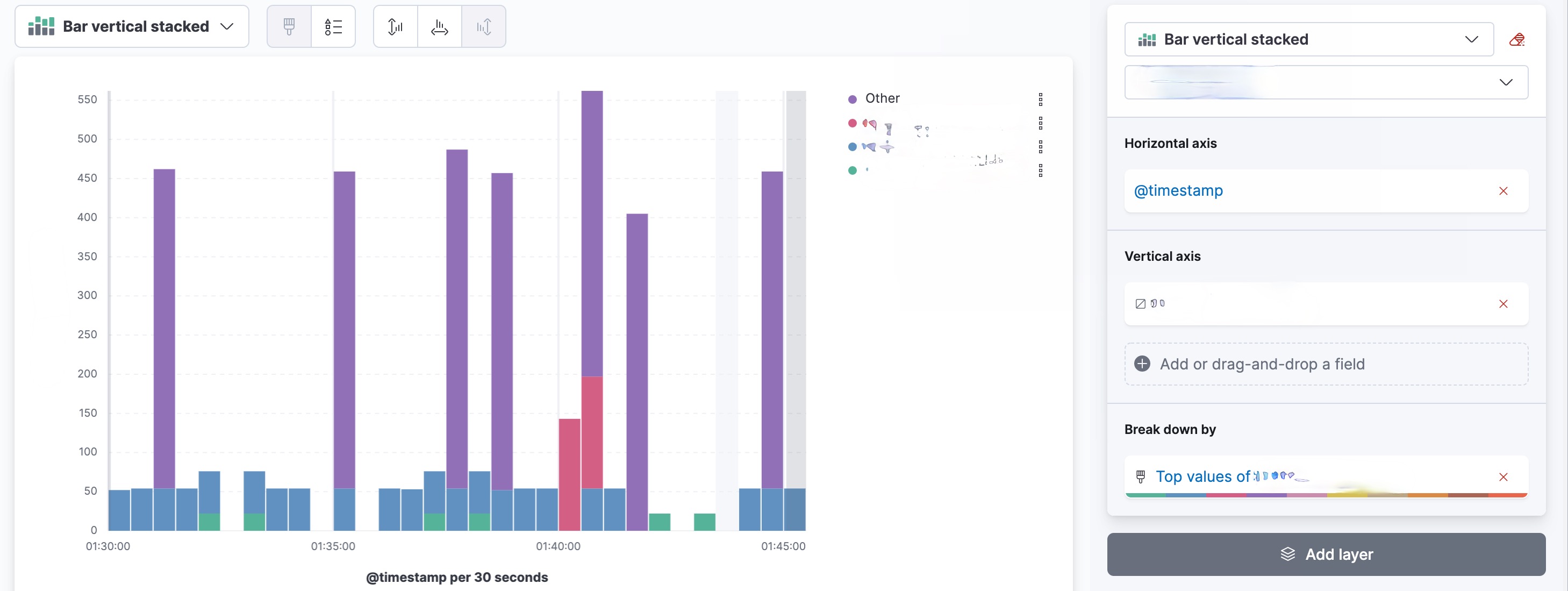
Task: Click the purple Other legend color dot
Action: [852, 99]
